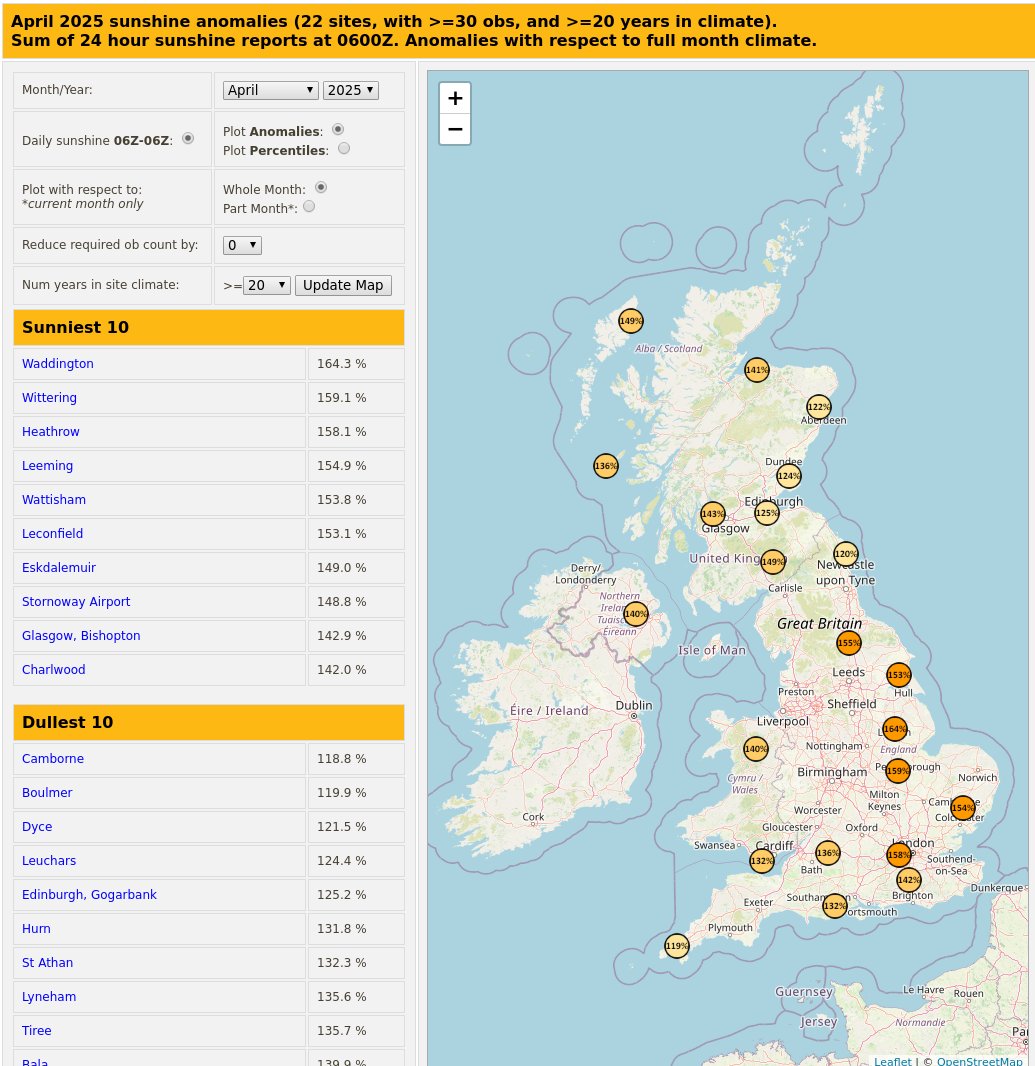The width and height of the screenshot is (1035, 1066).
Task: Zoom out on the map
Action: pyautogui.click(x=455, y=129)
